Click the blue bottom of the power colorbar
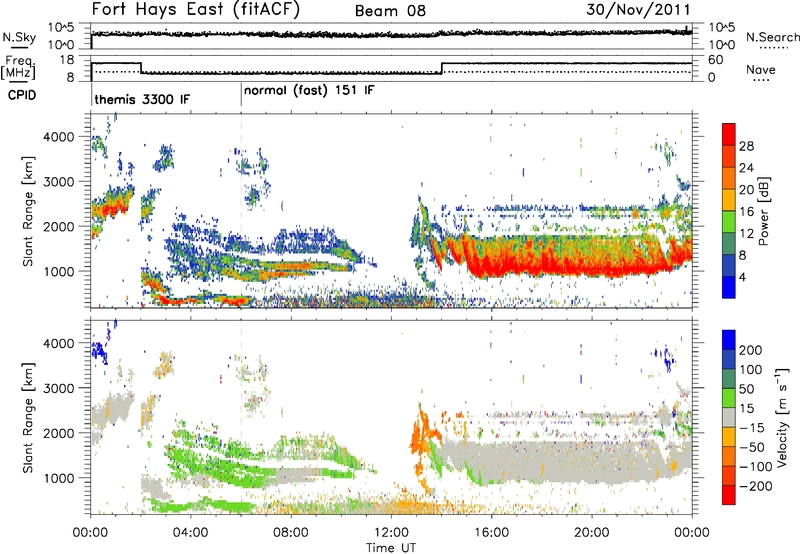 729,287
